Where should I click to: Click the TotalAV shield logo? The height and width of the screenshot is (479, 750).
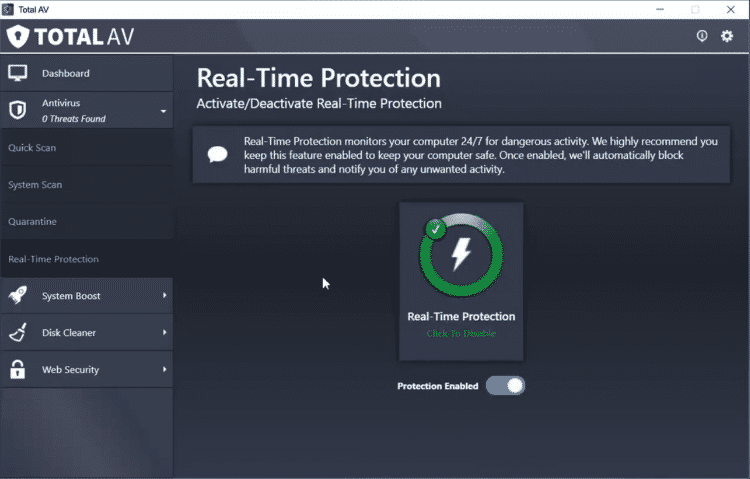tap(18, 37)
